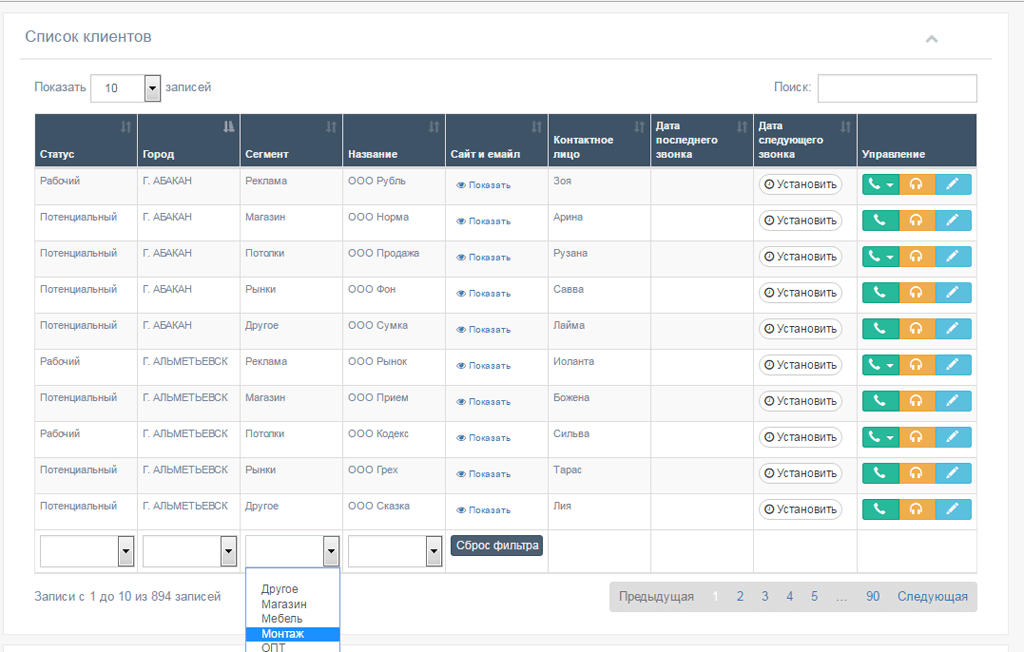Click edit pencil icon for ООО Сказка
This screenshot has height=652, width=1024.
point(953,510)
